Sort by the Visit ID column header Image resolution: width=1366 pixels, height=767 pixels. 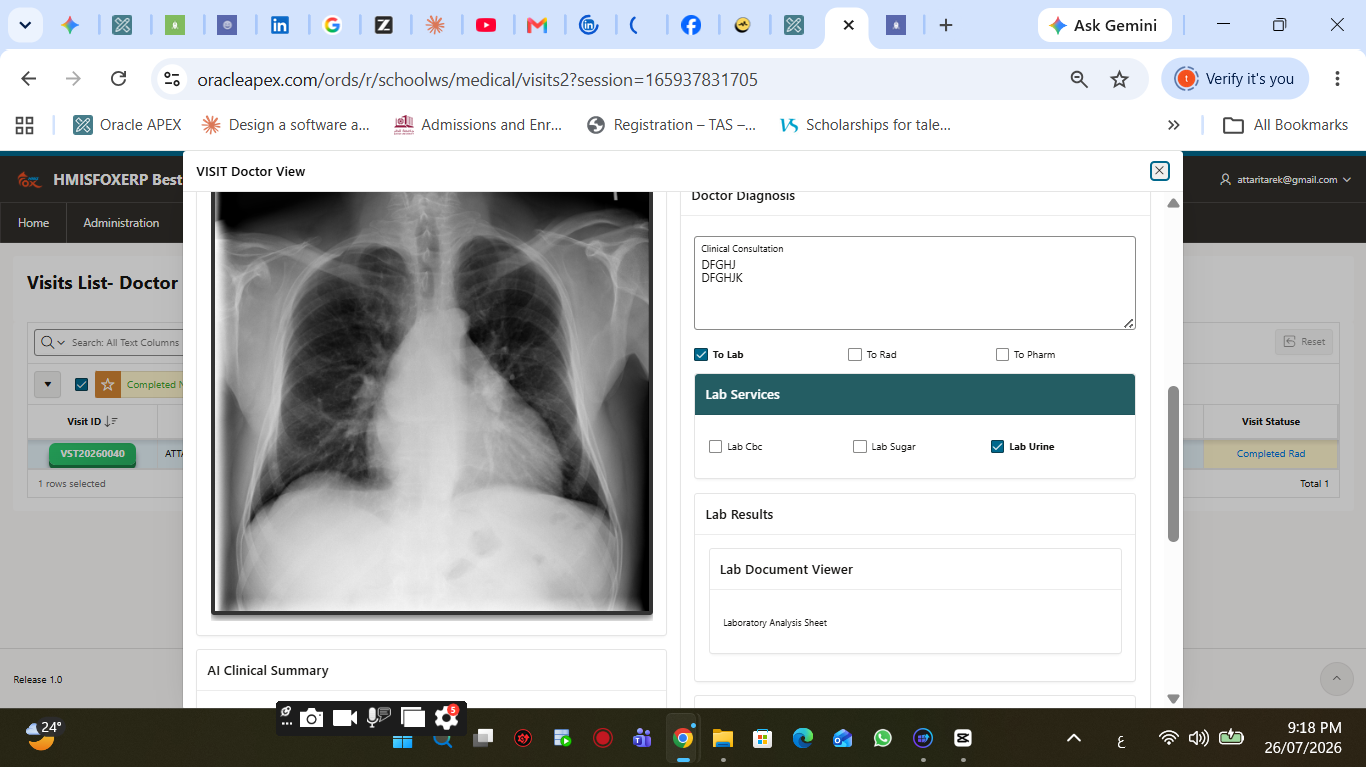[x=92, y=422]
